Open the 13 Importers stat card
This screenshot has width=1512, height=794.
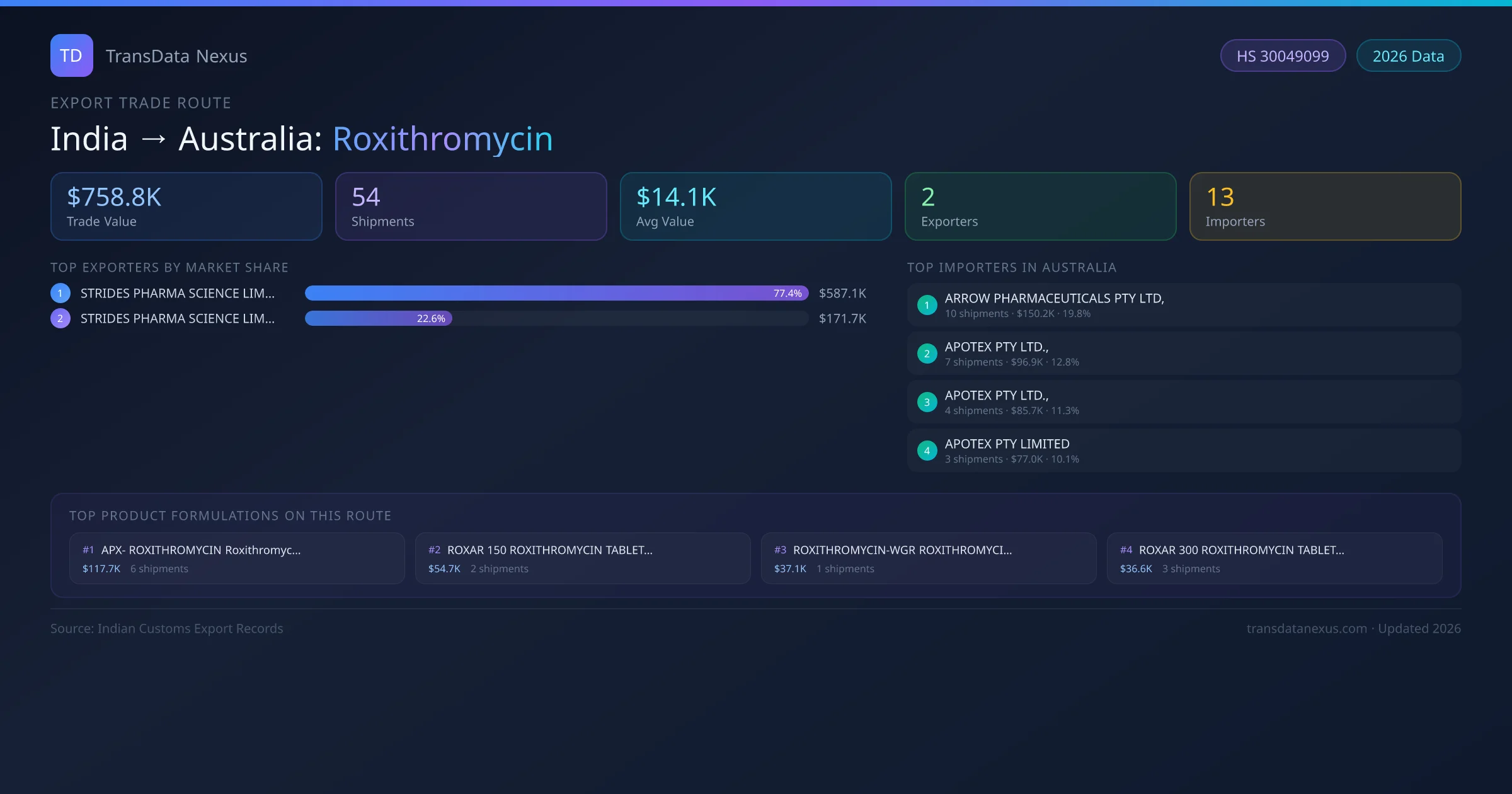click(x=1325, y=207)
